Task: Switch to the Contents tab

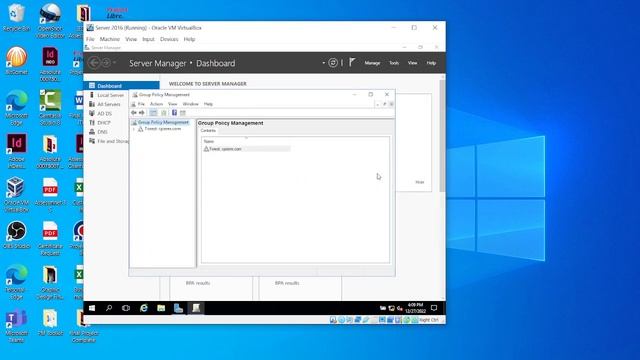Action: coord(208,131)
